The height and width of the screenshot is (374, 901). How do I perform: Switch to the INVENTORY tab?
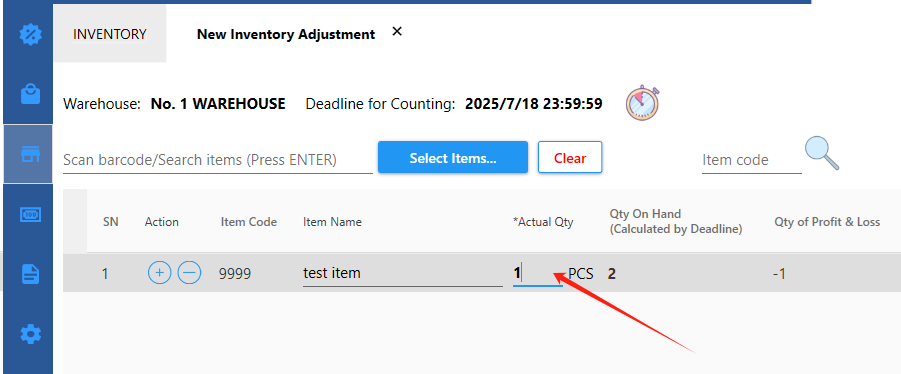pyautogui.click(x=110, y=34)
